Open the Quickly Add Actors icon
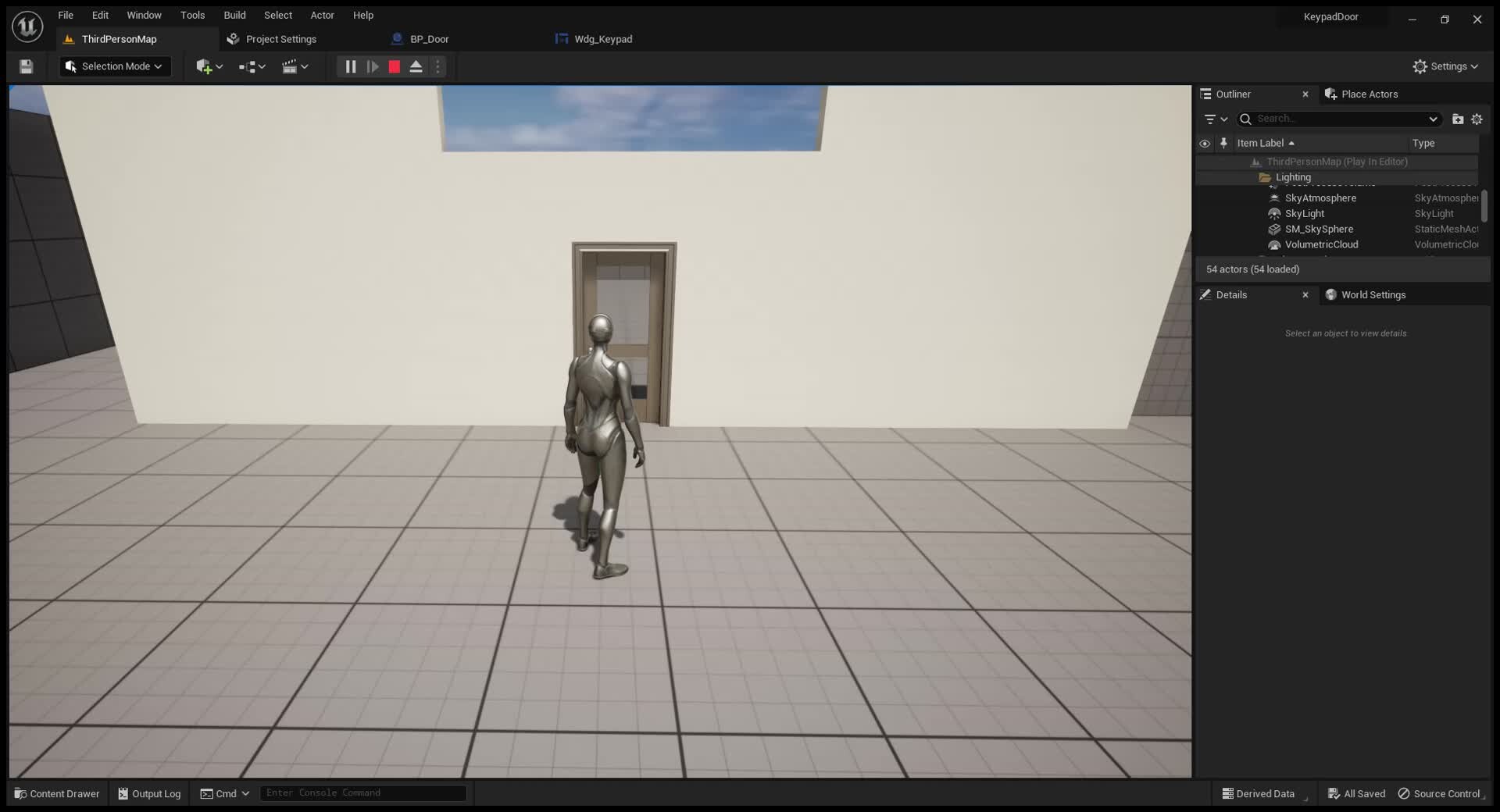 (x=205, y=66)
